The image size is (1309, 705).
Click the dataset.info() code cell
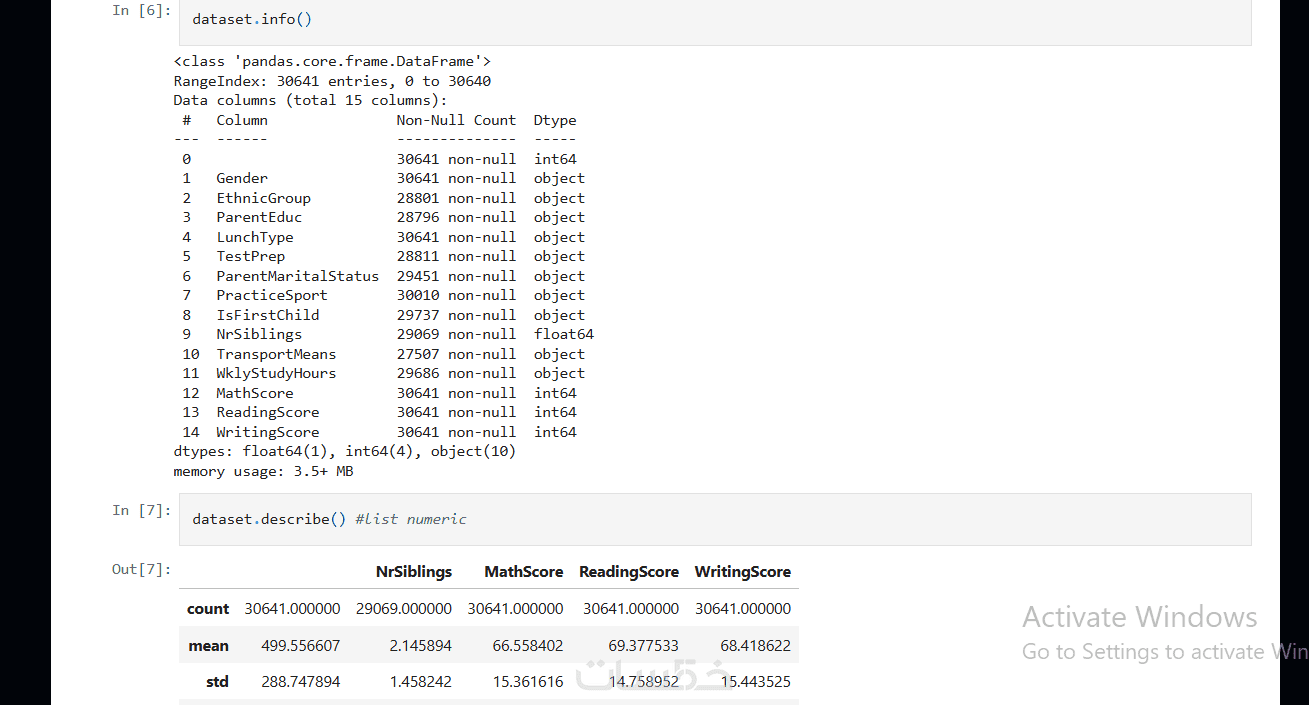(x=714, y=20)
